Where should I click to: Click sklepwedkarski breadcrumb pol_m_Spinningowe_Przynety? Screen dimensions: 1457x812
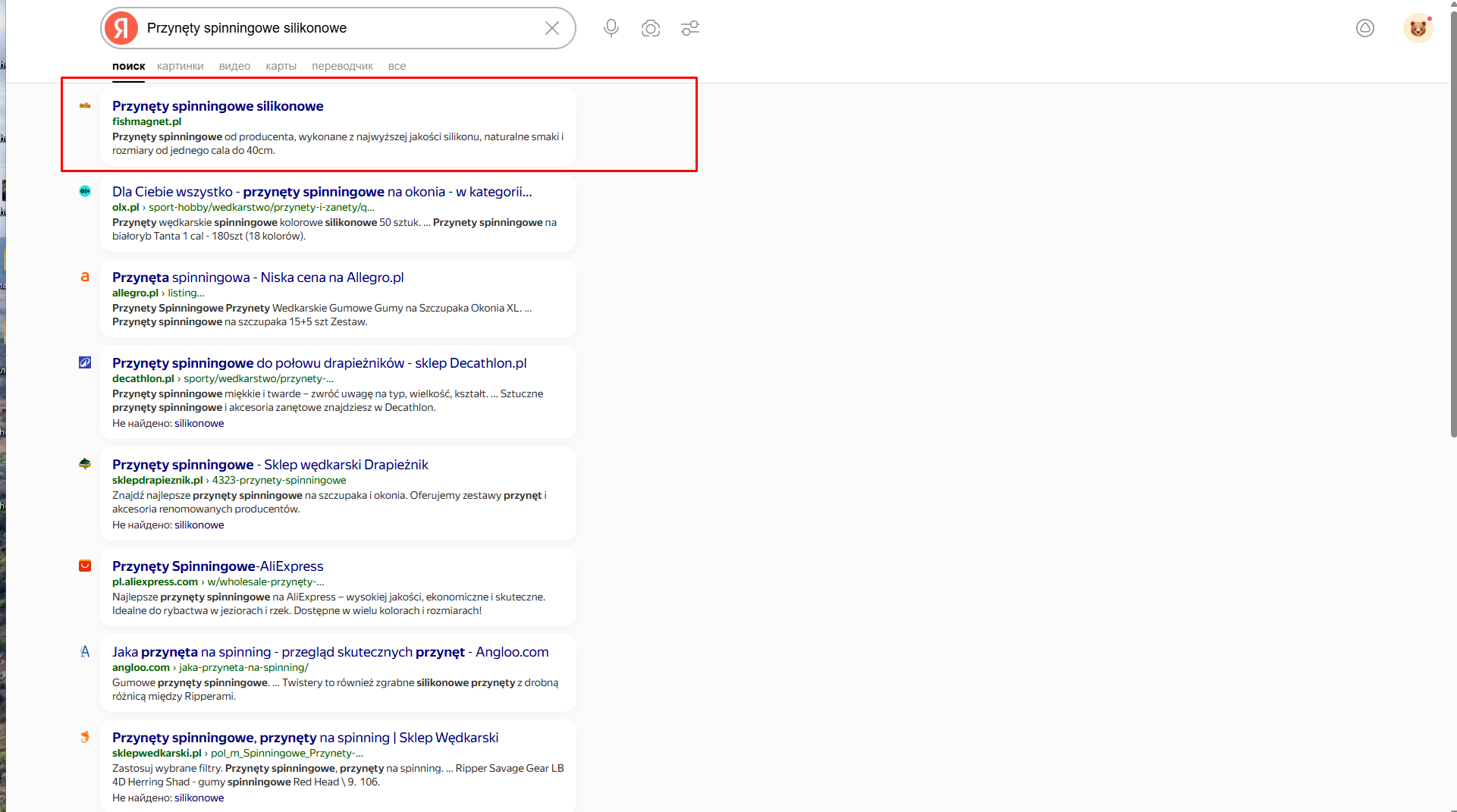coord(287,753)
